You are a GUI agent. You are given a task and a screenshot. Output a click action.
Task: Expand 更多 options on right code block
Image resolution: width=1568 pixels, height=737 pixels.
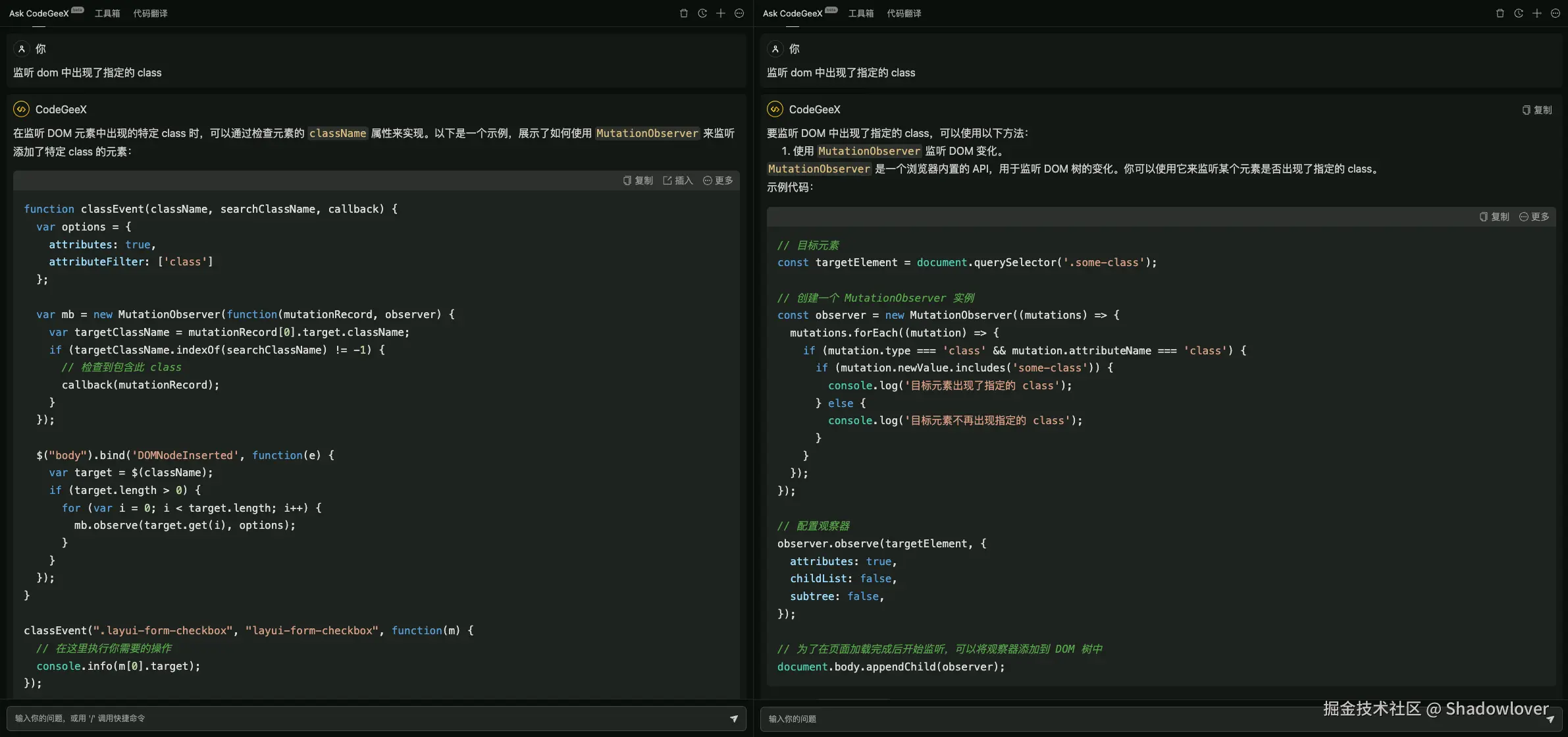(1534, 217)
